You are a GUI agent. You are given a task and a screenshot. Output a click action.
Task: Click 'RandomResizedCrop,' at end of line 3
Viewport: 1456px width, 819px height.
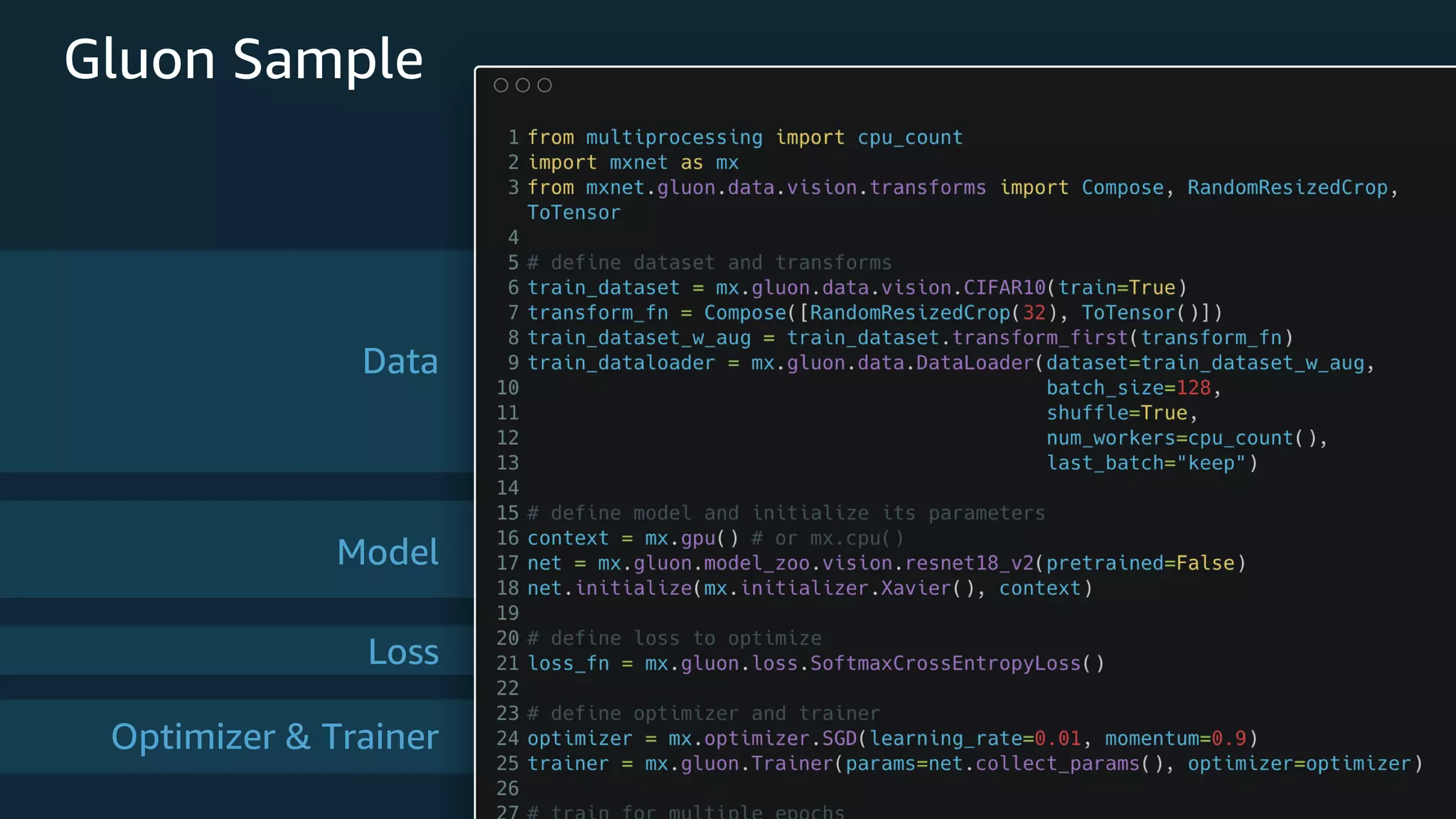pyautogui.click(x=1292, y=188)
